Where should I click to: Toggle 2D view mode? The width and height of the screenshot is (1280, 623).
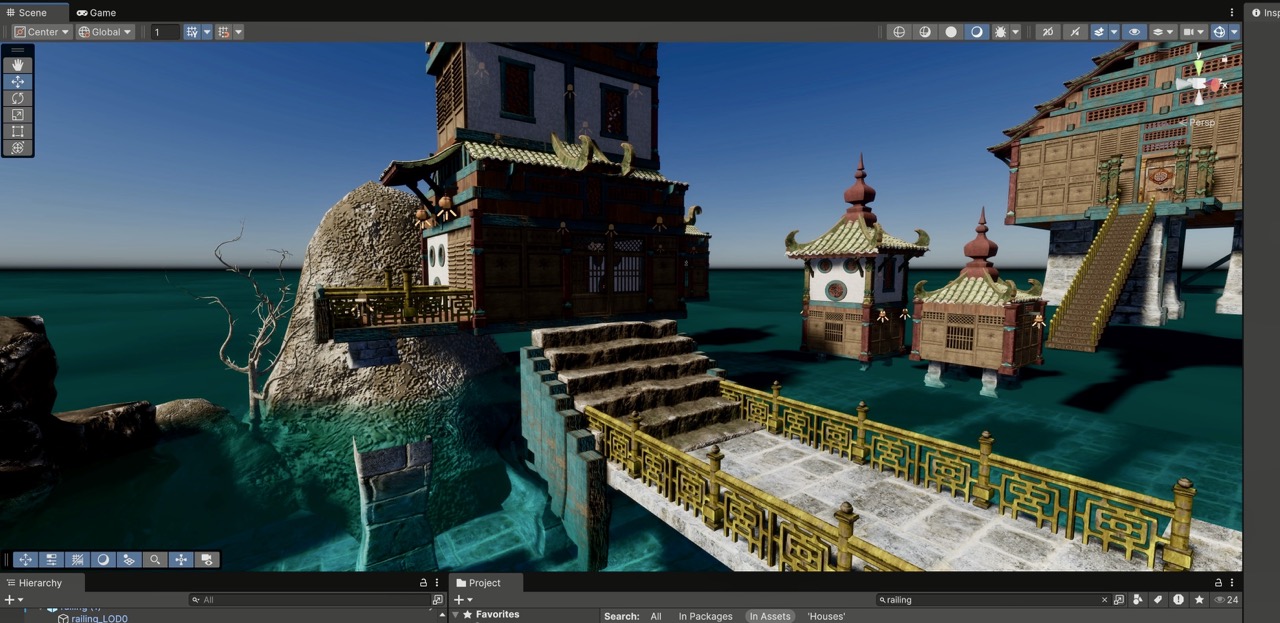pos(1048,32)
